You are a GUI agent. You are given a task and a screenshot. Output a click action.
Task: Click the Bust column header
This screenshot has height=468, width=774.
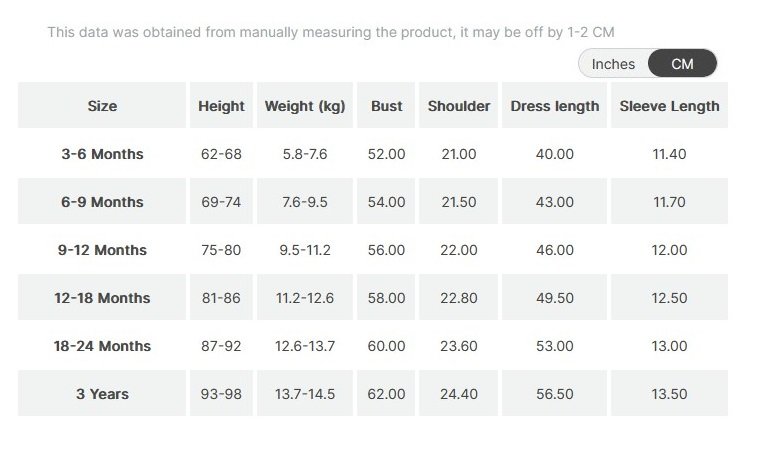coord(386,106)
